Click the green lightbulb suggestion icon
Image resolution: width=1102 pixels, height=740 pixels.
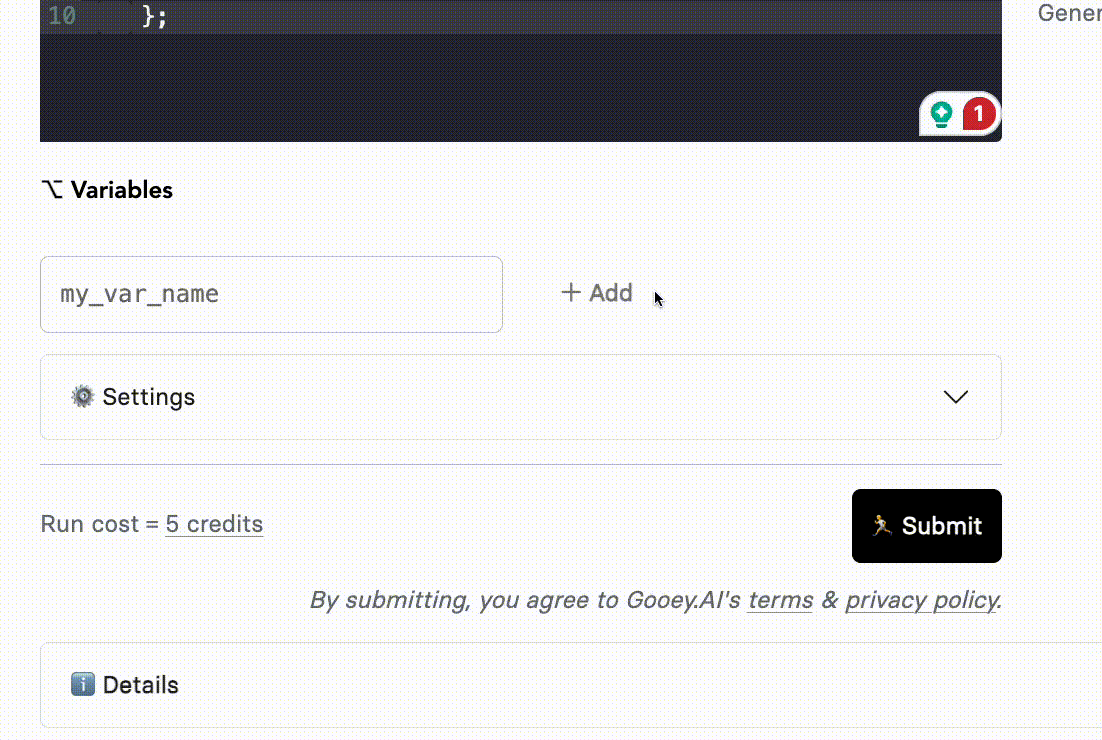tap(941, 114)
